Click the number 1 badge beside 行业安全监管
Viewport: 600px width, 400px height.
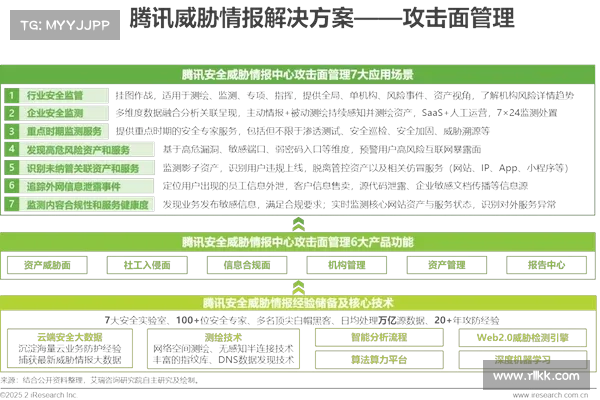[11, 95]
